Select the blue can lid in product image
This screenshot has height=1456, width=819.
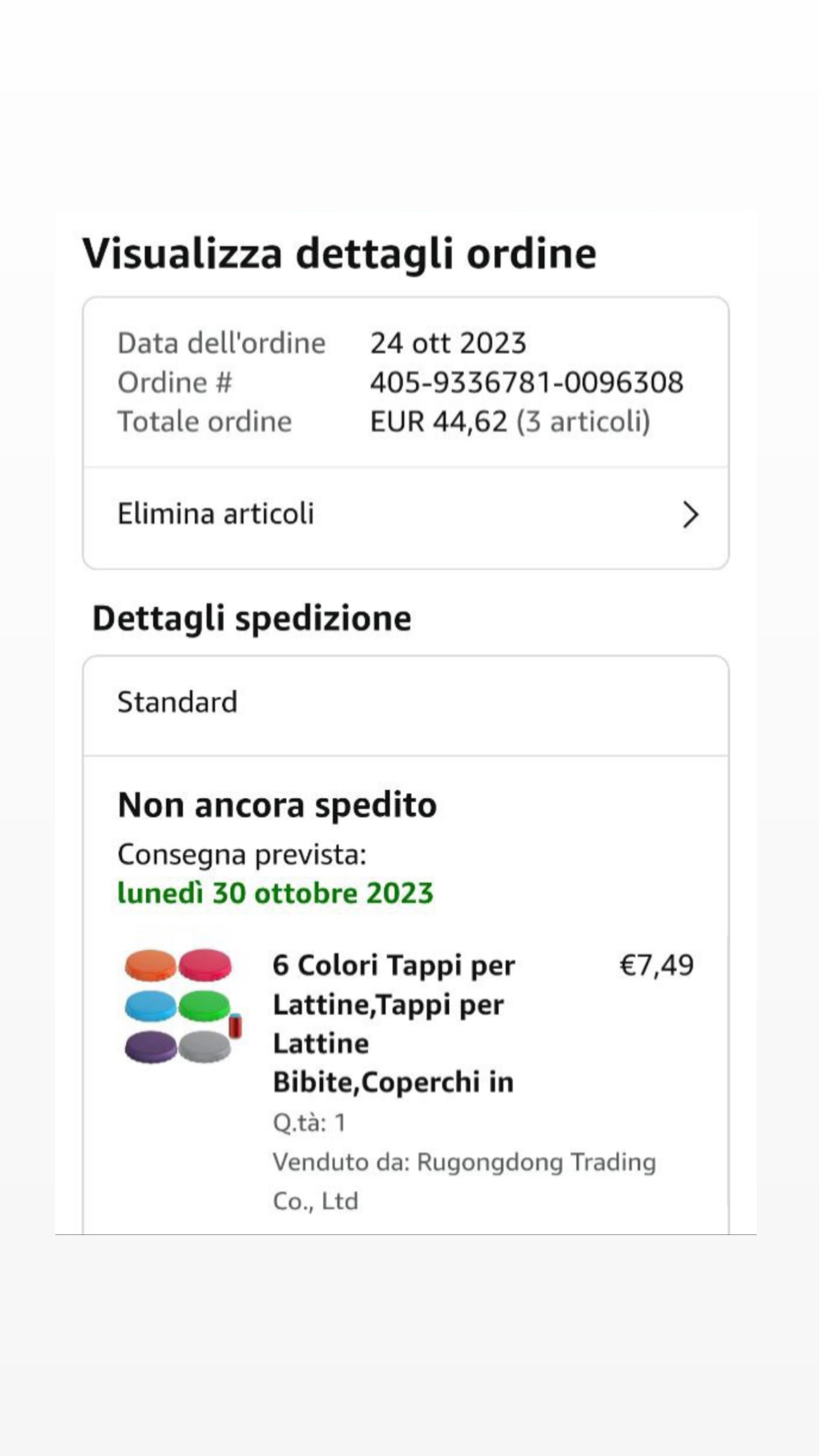[x=150, y=1006]
